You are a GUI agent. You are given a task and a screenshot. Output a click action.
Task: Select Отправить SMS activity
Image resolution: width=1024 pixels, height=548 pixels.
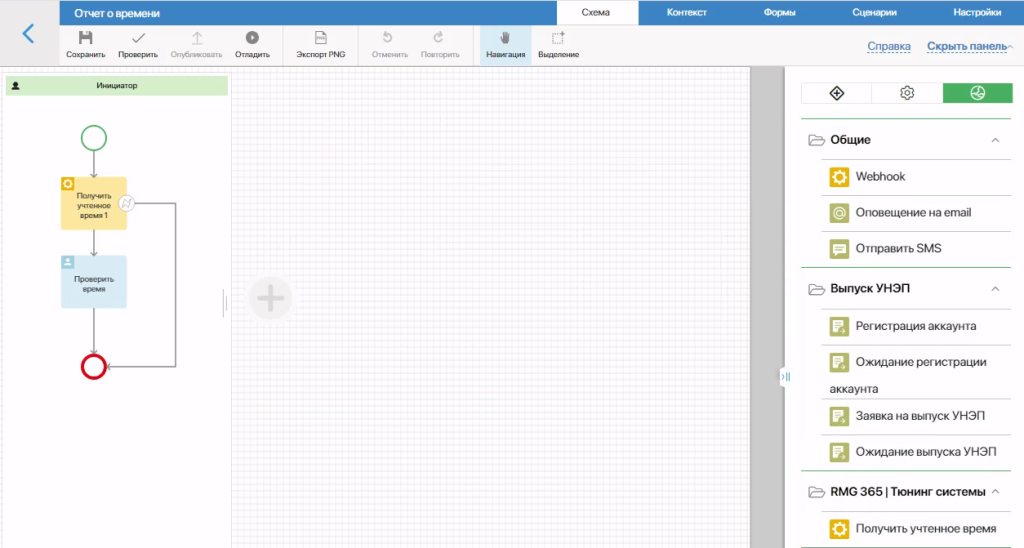coord(916,249)
